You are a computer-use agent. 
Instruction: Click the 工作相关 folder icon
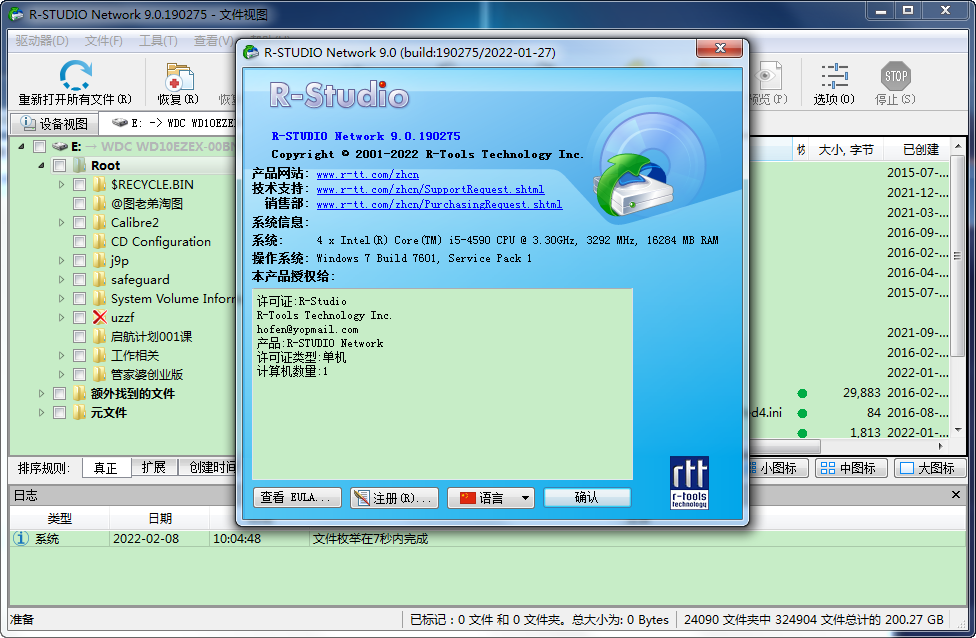click(99, 355)
